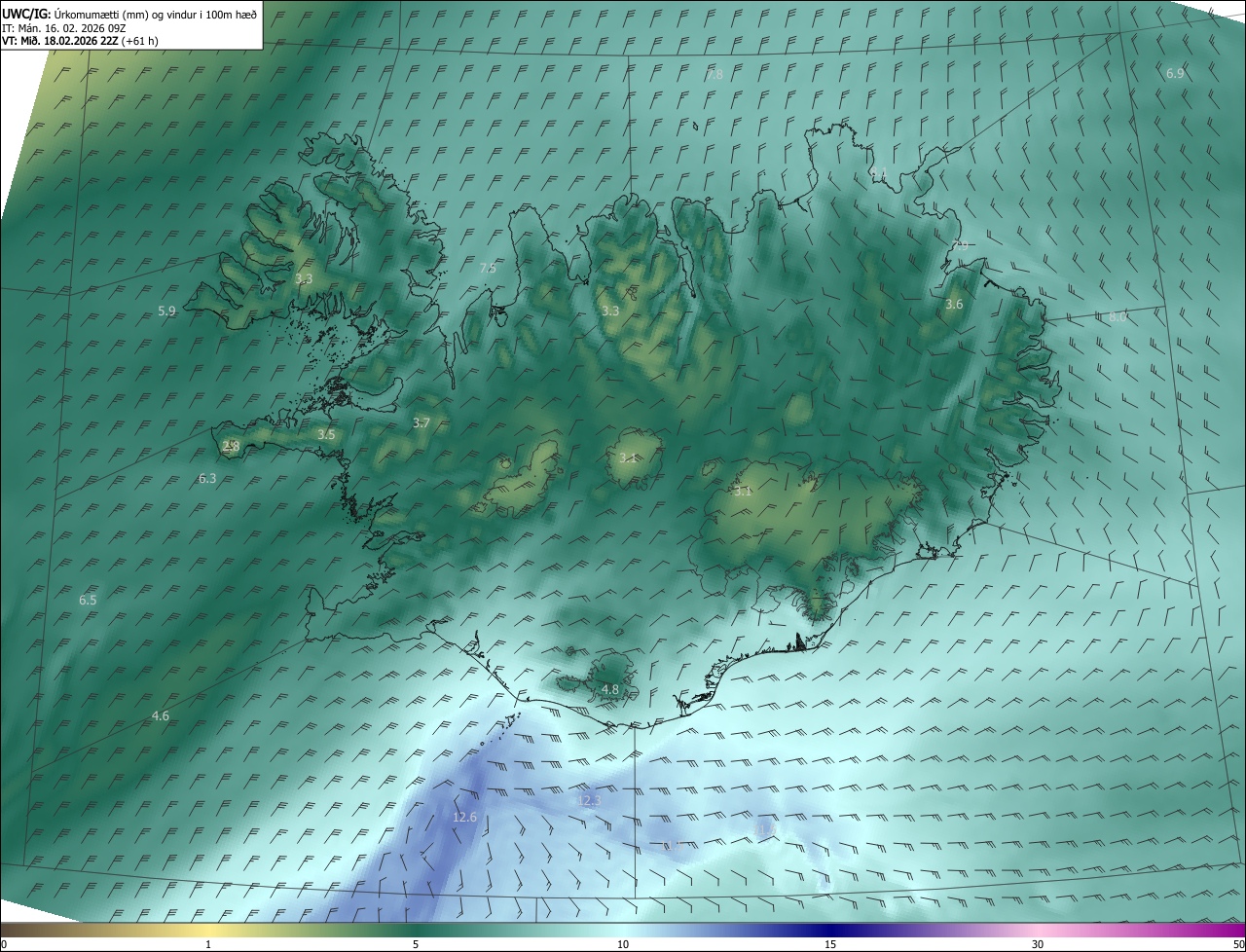1246x952 pixels.
Task: Click the color scale label 30
Action: (1038, 944)
